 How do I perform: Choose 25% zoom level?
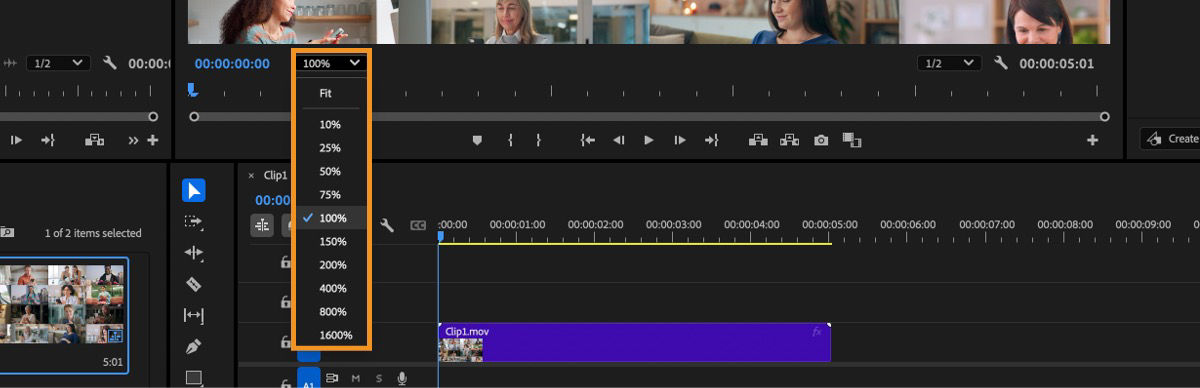331,148
